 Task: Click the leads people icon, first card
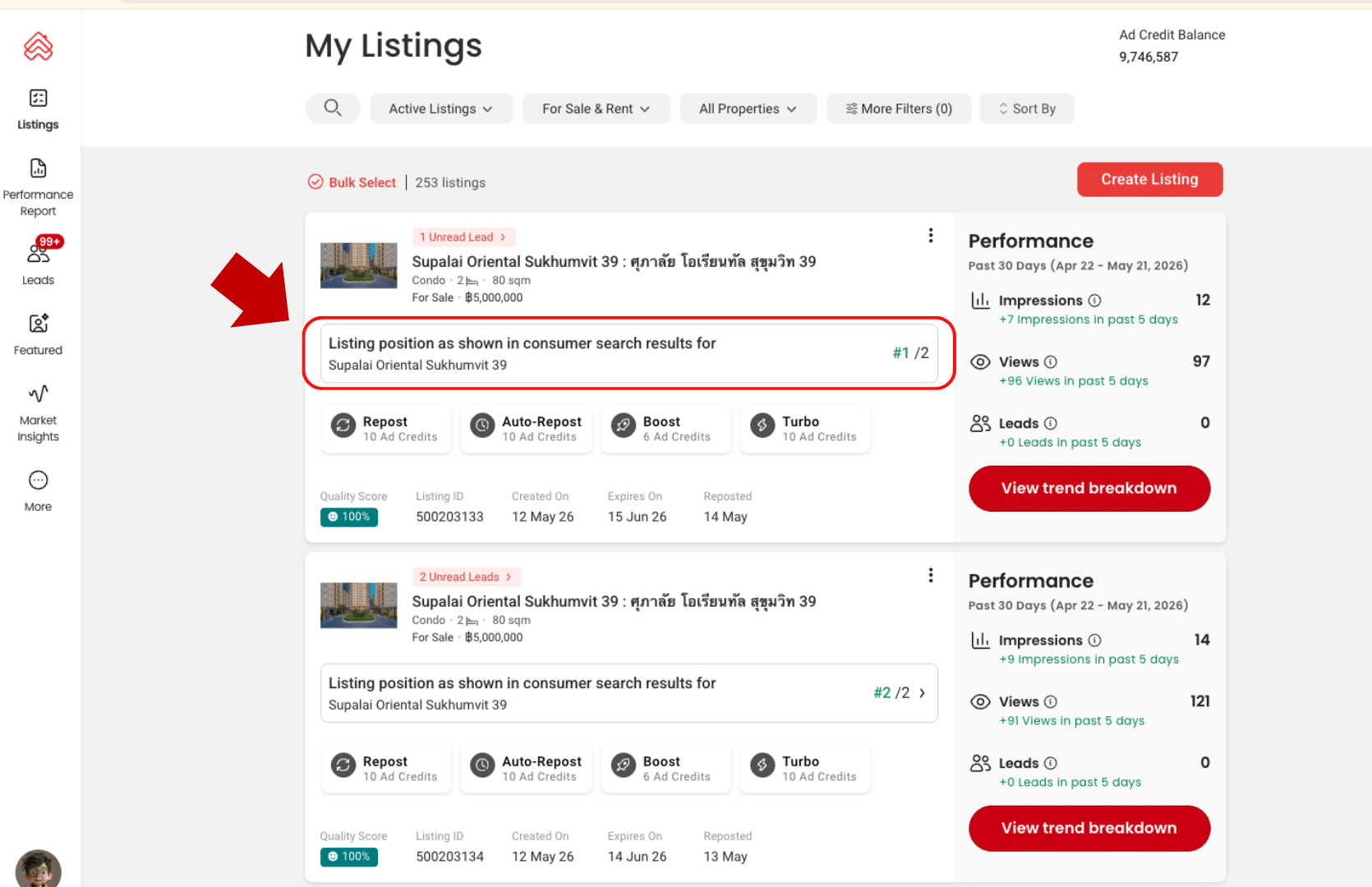click(980, 424)
